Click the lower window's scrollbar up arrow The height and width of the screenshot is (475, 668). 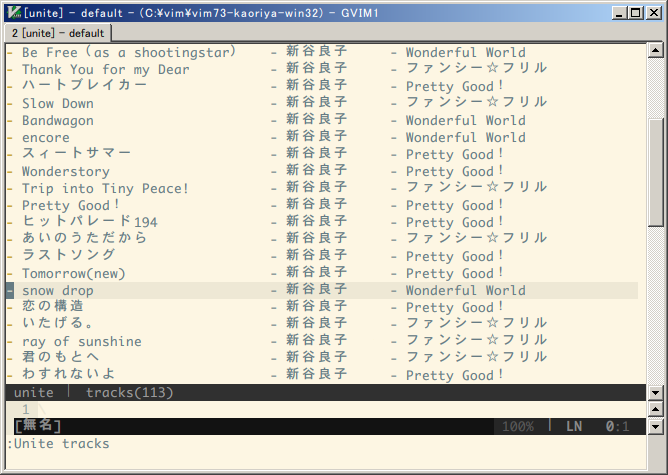tap(655, 410)
